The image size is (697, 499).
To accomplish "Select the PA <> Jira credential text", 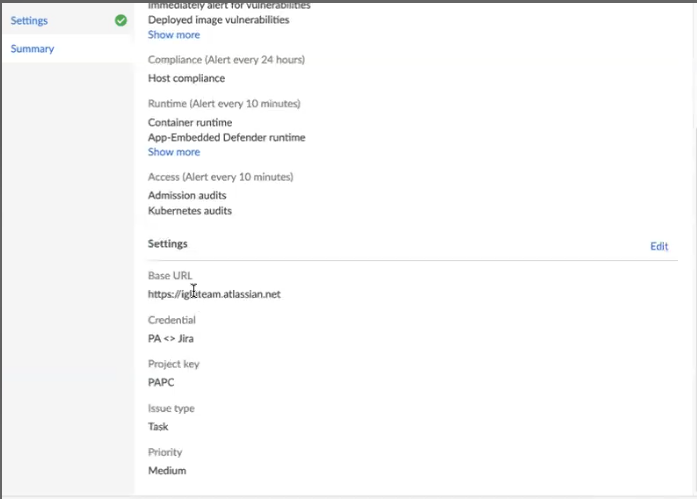I will pyautogui.click(x=171, y=338).
